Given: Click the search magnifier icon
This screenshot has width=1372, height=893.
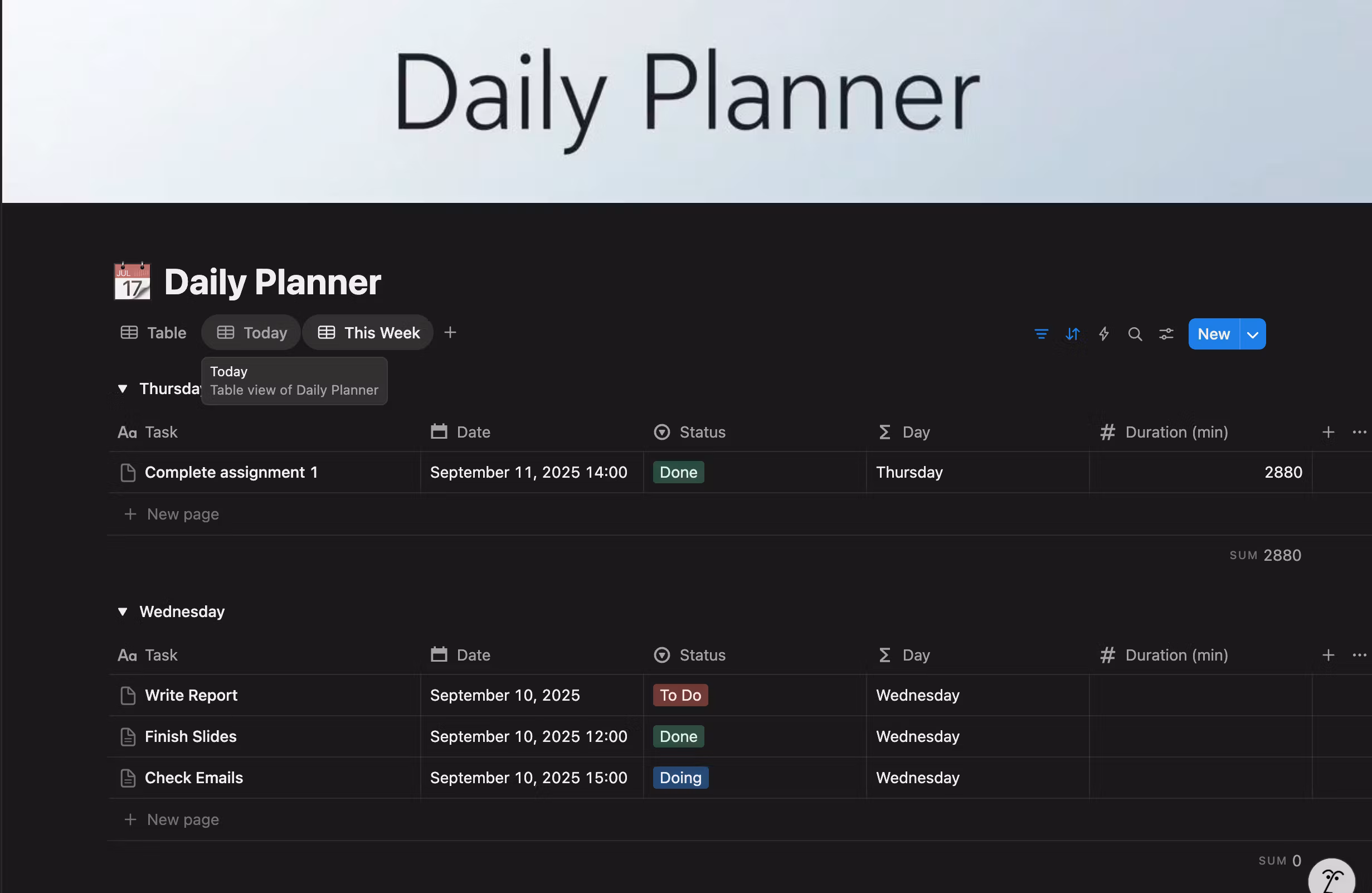Looking at the screenshot, I should click(1135, 334).
